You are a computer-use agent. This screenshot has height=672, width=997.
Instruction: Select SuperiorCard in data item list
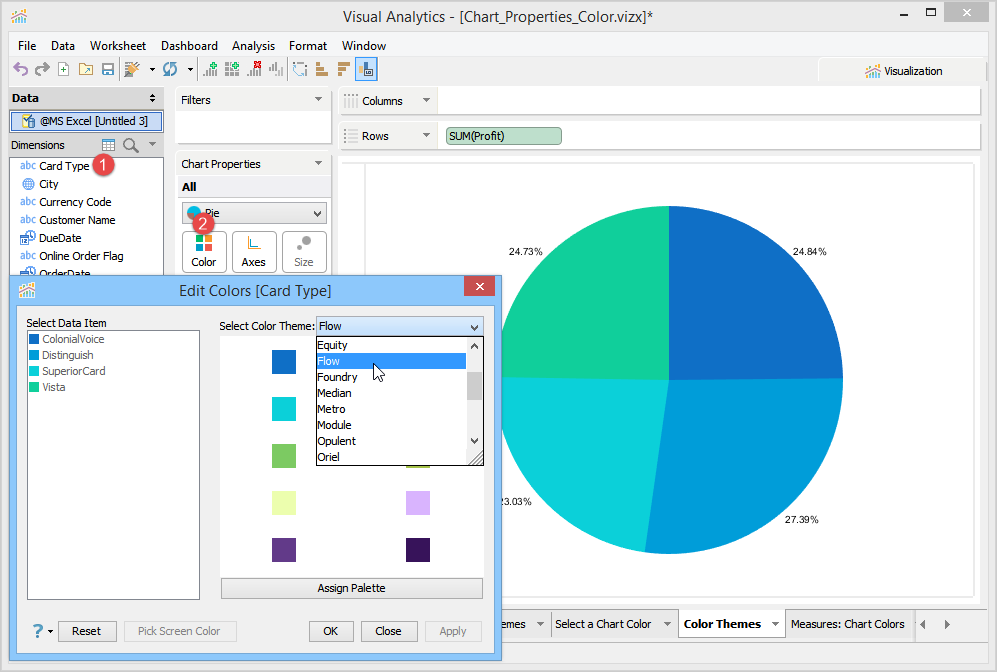pos(73,371)
